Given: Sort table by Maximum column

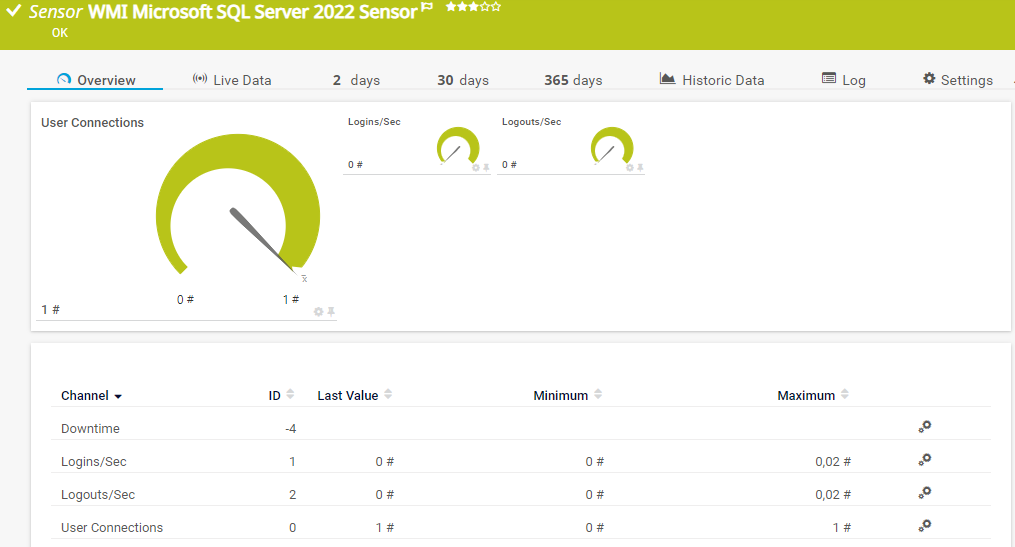Looking at the screenshot, I should 812,396.
